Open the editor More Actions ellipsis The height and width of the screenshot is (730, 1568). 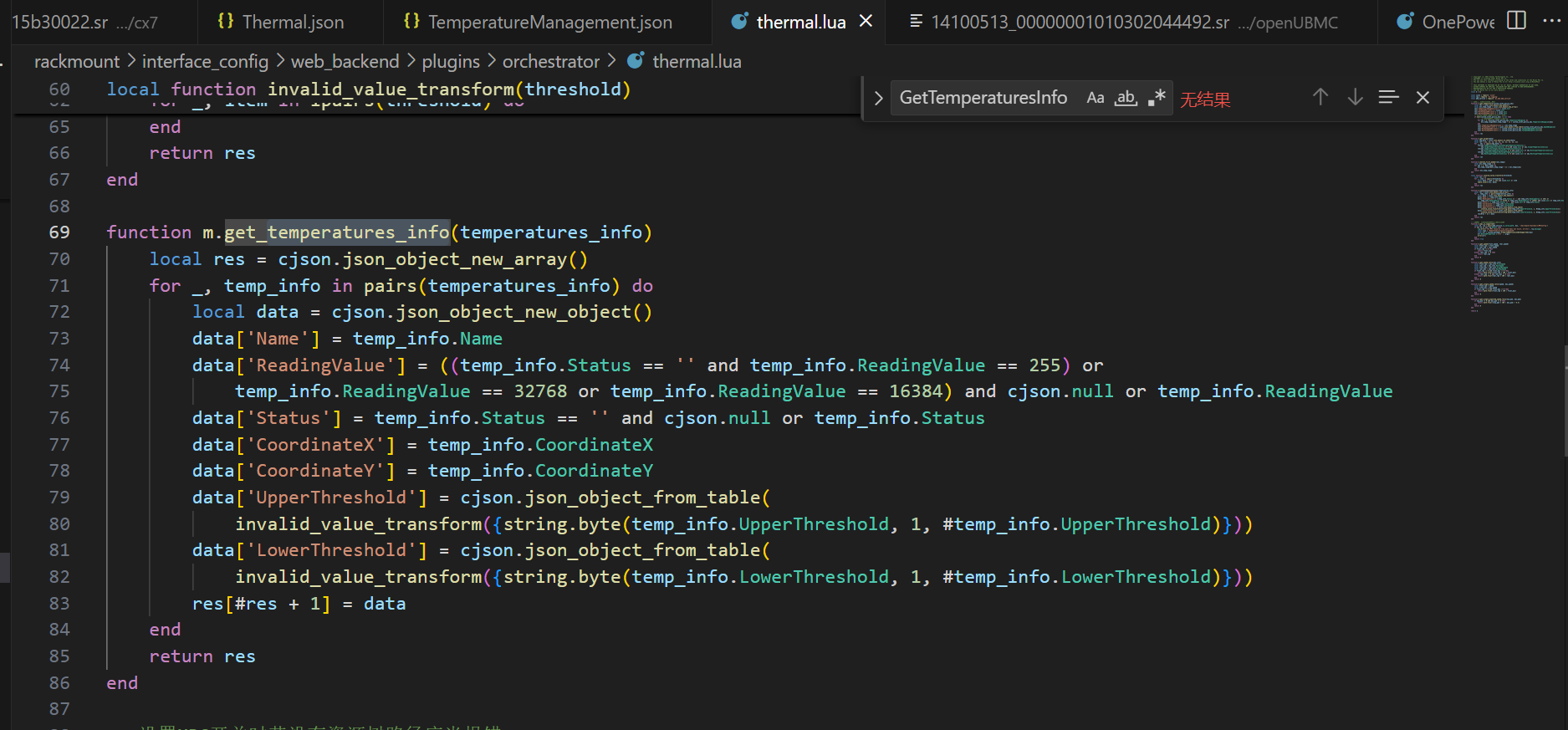(x=1550, y=21)
